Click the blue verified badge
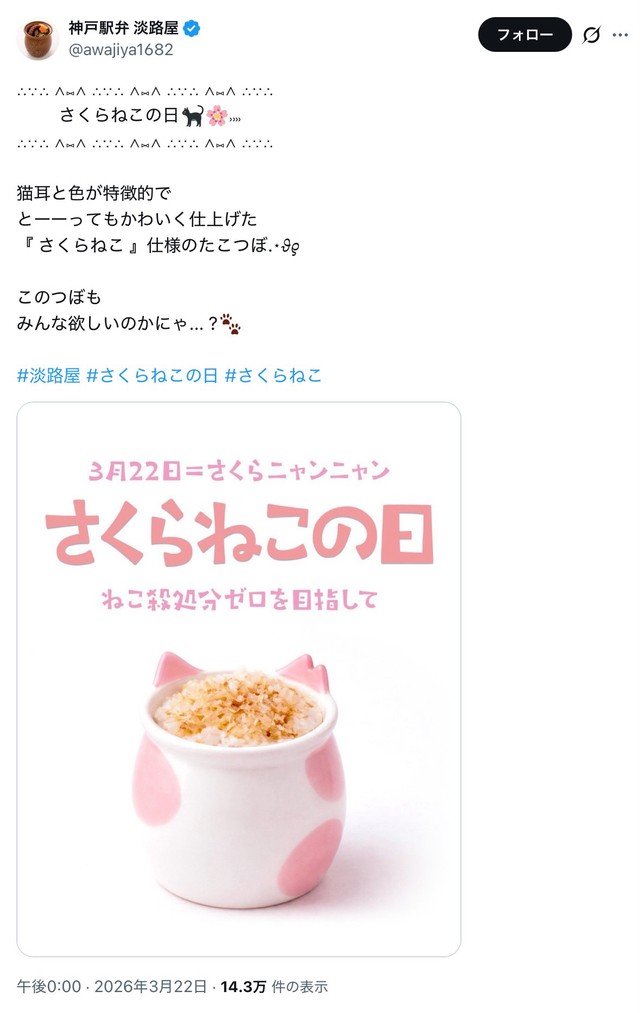640x1013 pixels. tap(192, 28)
